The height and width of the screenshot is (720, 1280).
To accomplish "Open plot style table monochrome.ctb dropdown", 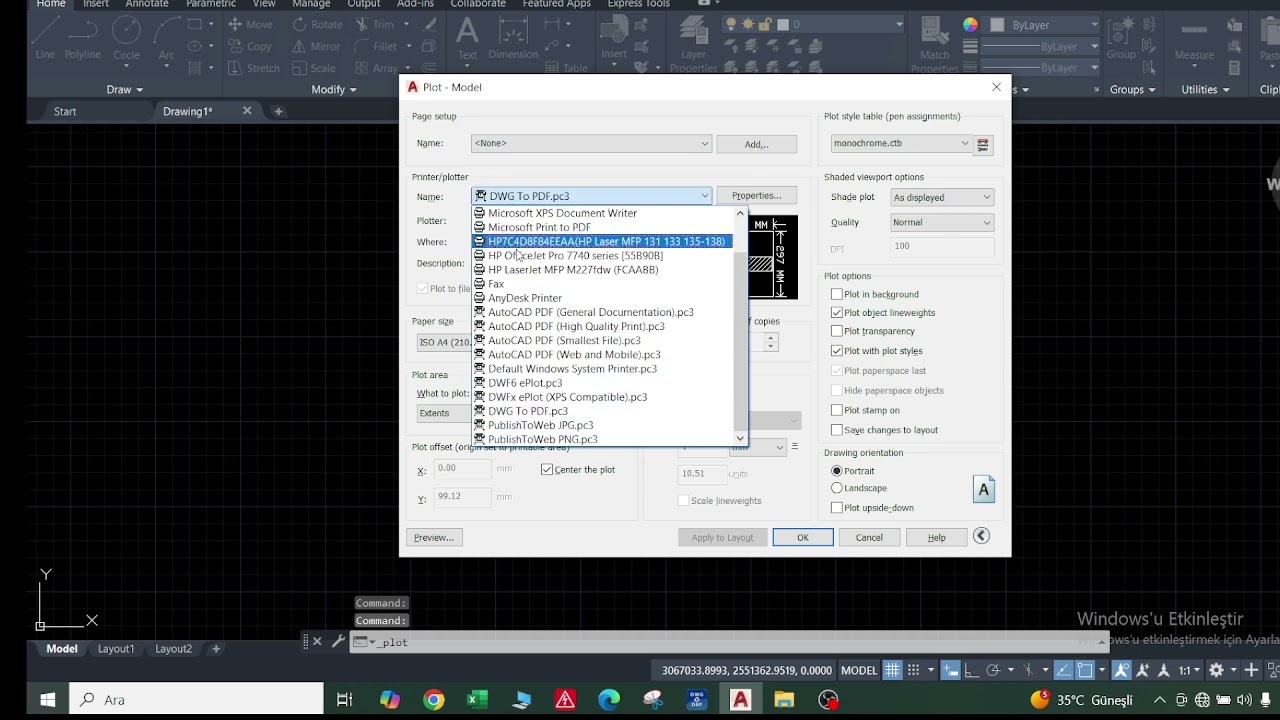I will click(x=901, y=144).
